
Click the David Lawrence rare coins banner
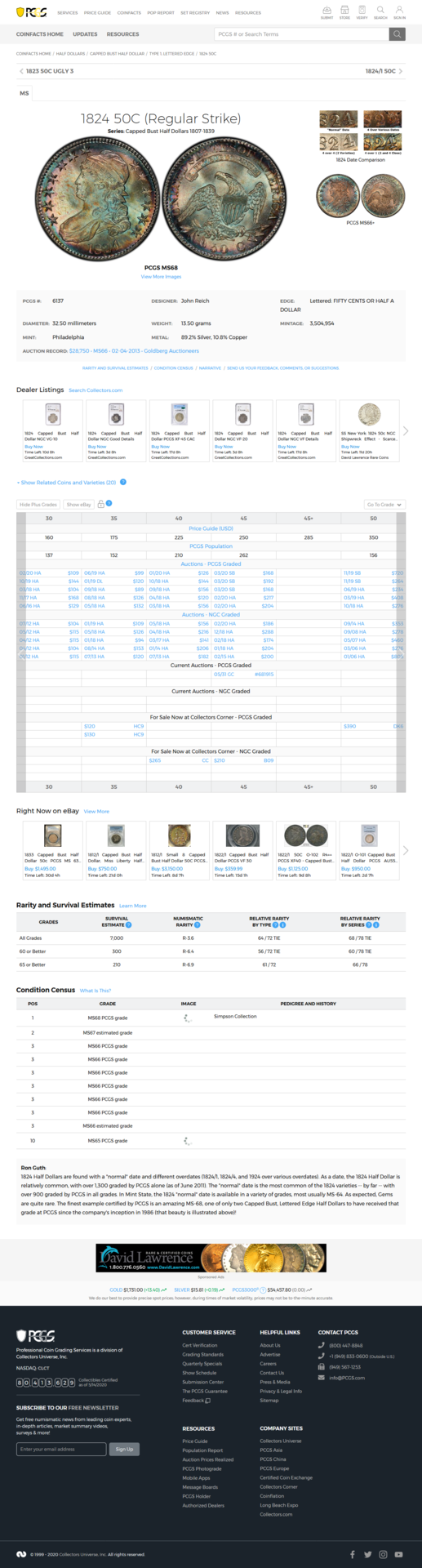click(x=211, y=1258)
